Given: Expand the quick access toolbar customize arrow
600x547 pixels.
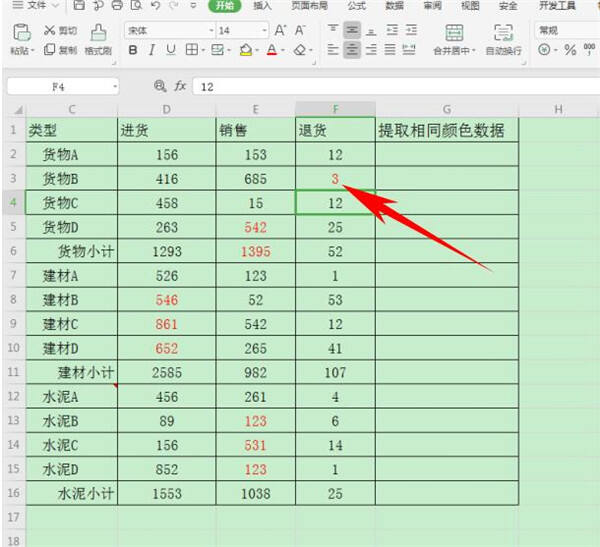Looking at the screenshot, I should tap(193, 5).
